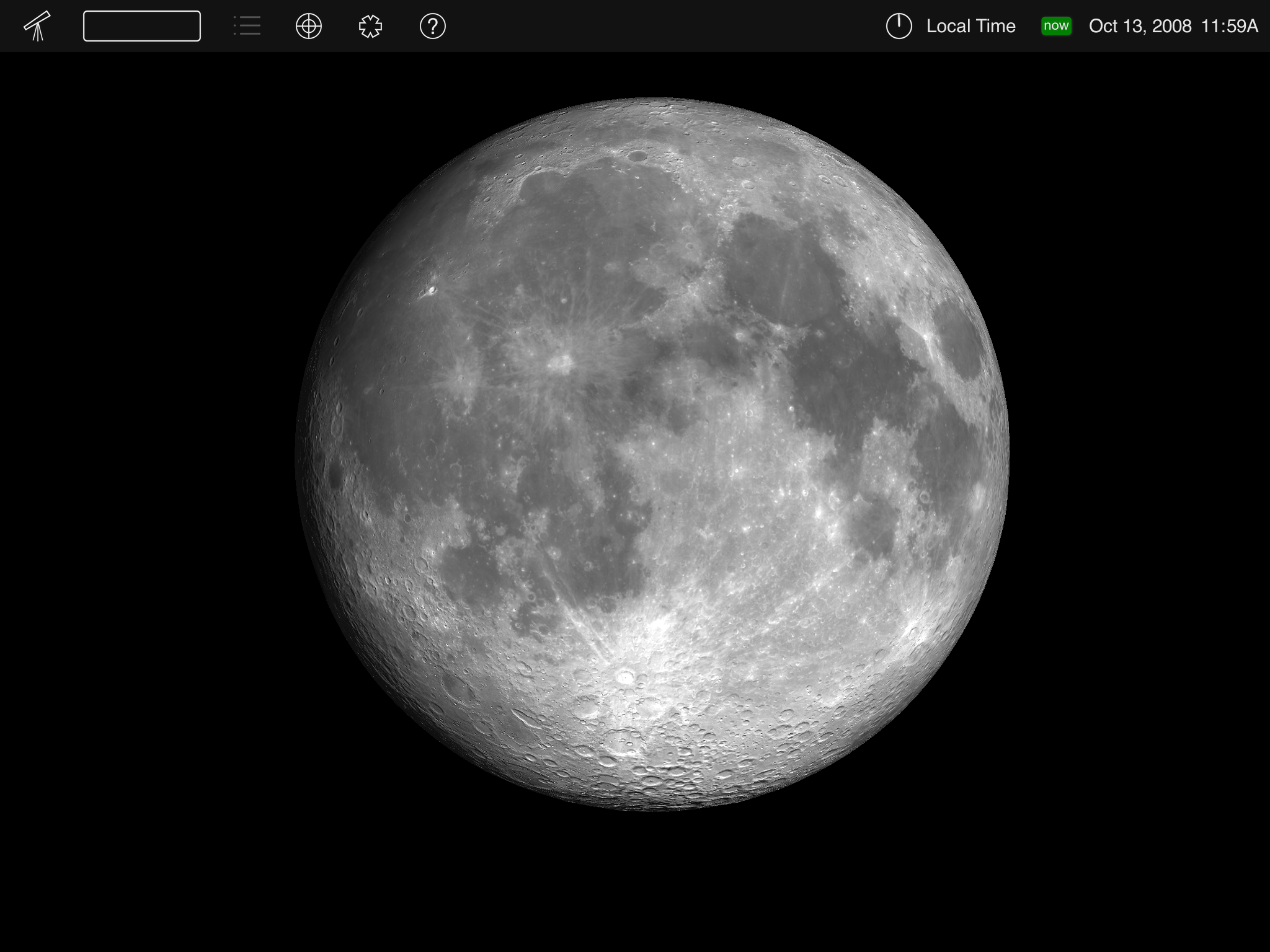
Task: Click the bright Aristarchus crater at upper left
Action: [431, 290]
